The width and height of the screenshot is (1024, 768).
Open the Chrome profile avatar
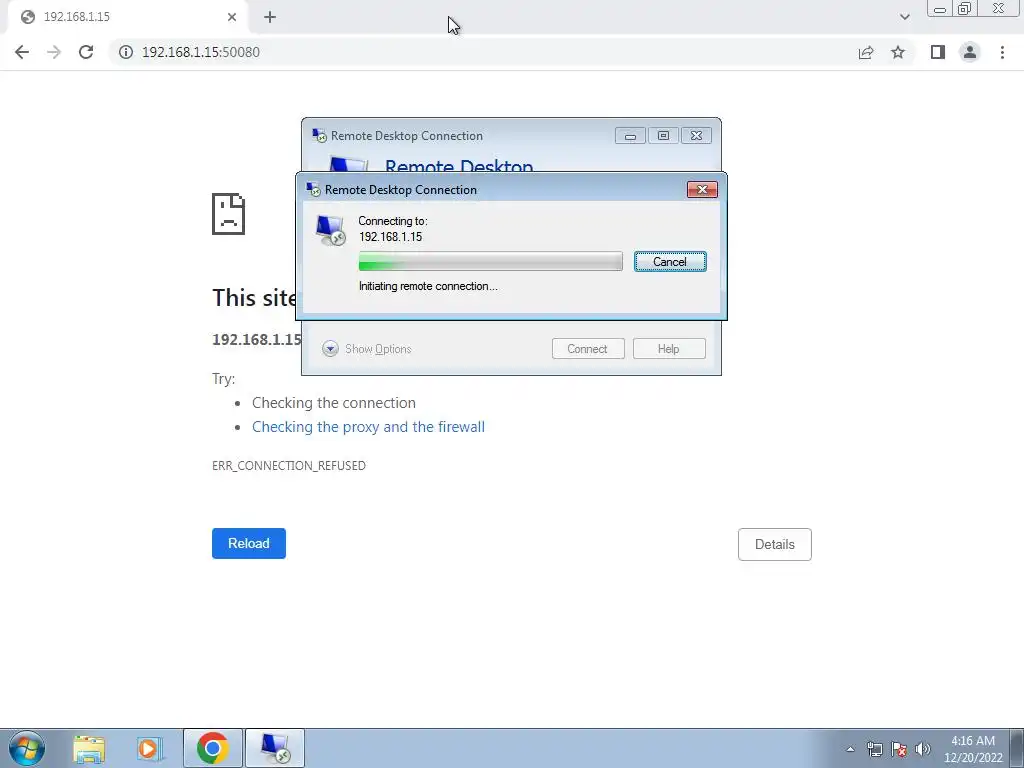click(970, 52)
